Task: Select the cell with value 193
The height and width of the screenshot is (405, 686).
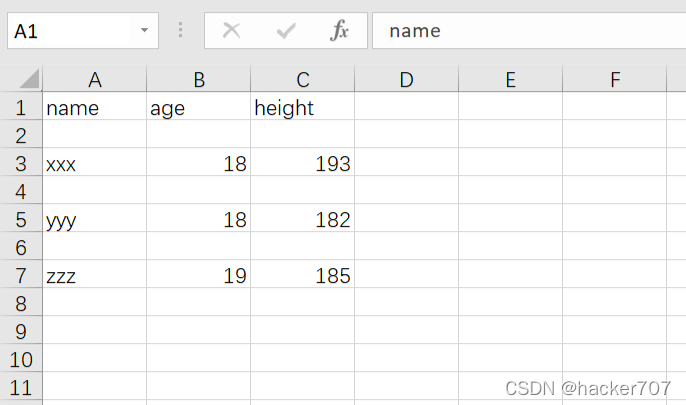Action: [x=302, y=164]
